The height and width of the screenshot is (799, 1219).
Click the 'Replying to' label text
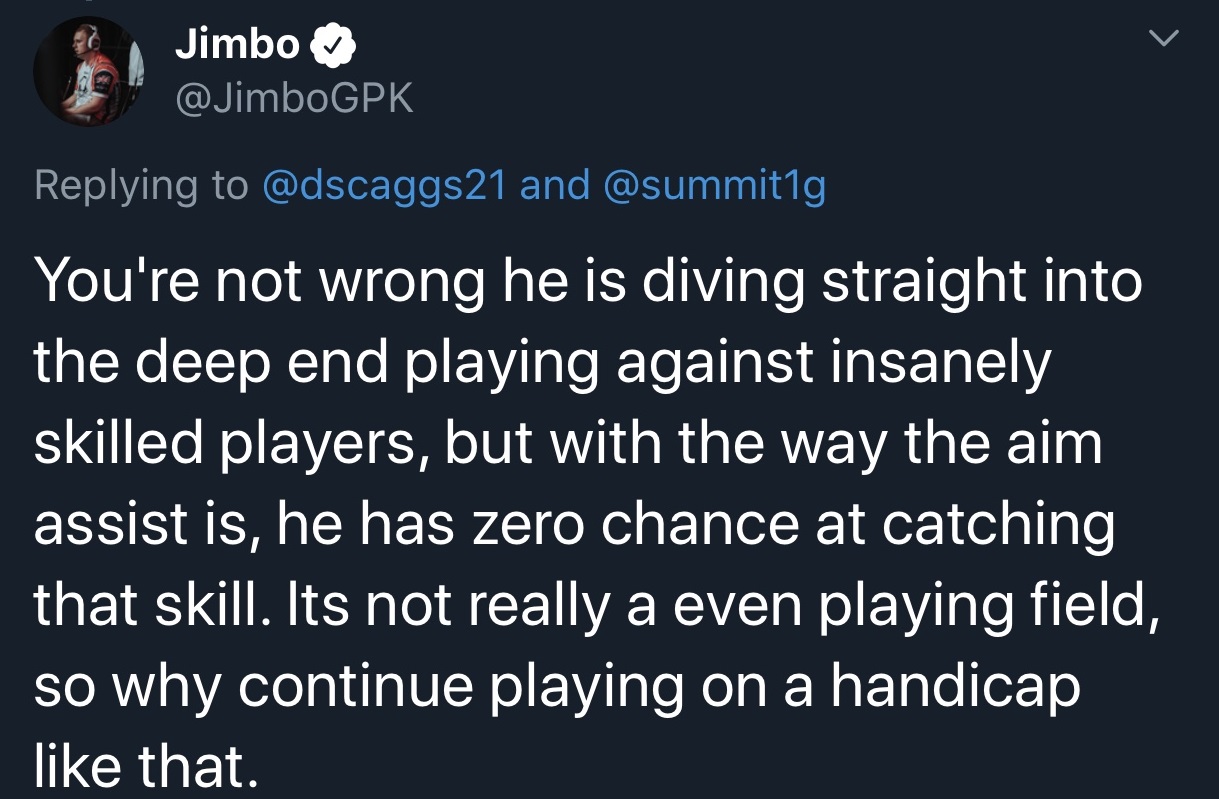(x=141, y=186)
